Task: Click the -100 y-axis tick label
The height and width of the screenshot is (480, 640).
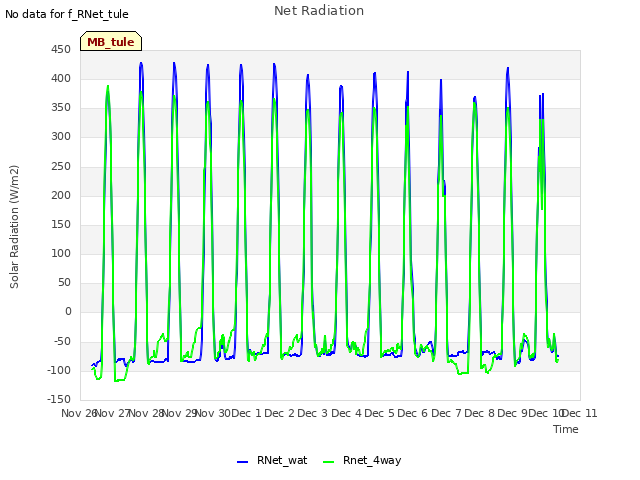Action: pyautogui.click(x=59, y=371)
